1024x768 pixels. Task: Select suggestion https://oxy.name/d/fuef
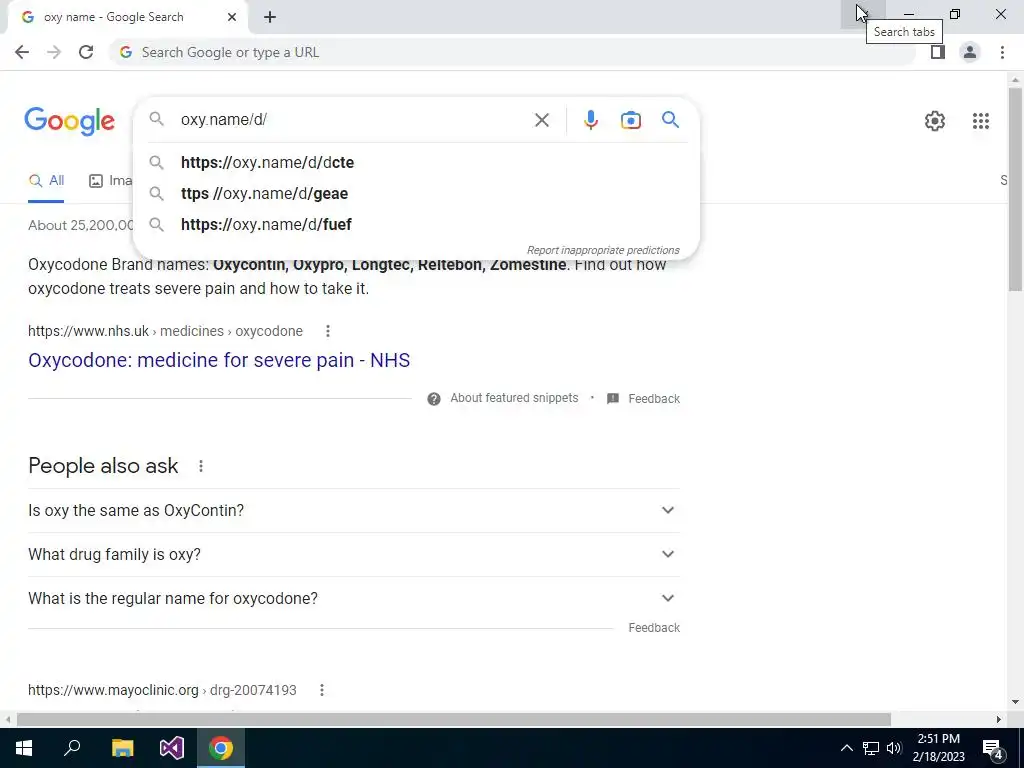416,225
